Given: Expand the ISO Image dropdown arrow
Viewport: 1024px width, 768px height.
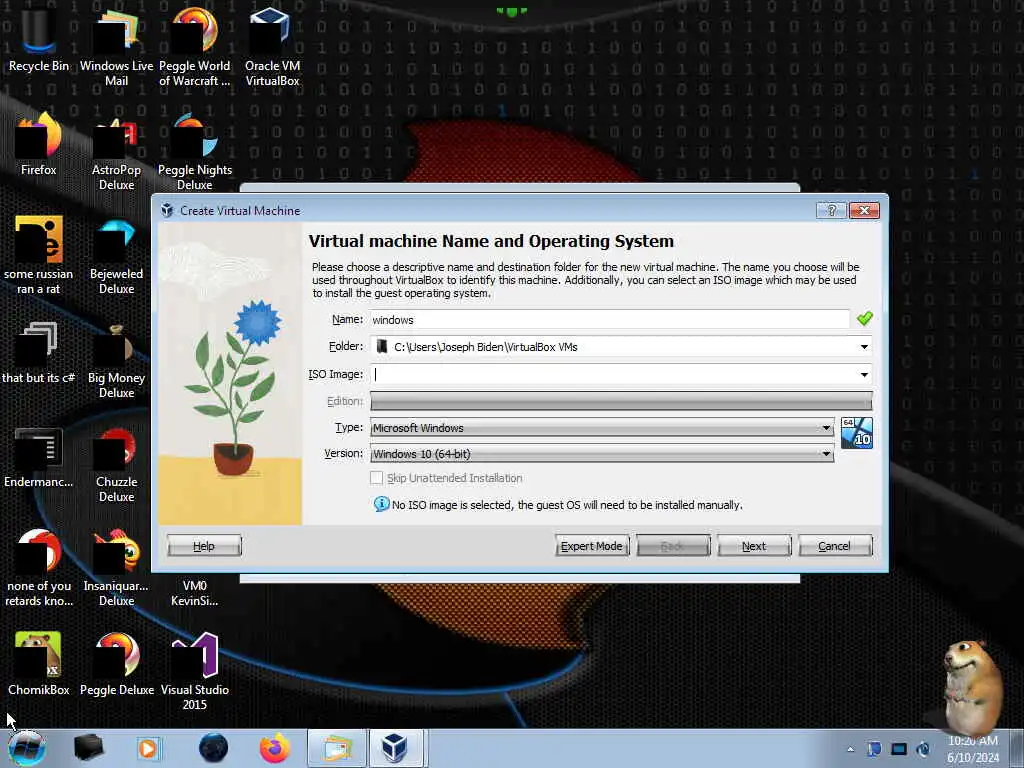Looking at the screenshot, I should tap(864, 374).
